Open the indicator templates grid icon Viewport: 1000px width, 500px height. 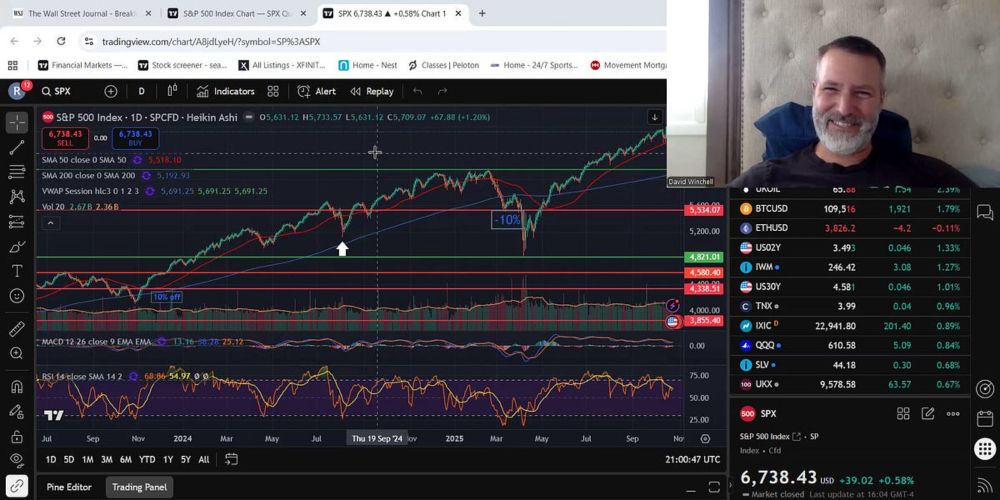click(273, 91)
